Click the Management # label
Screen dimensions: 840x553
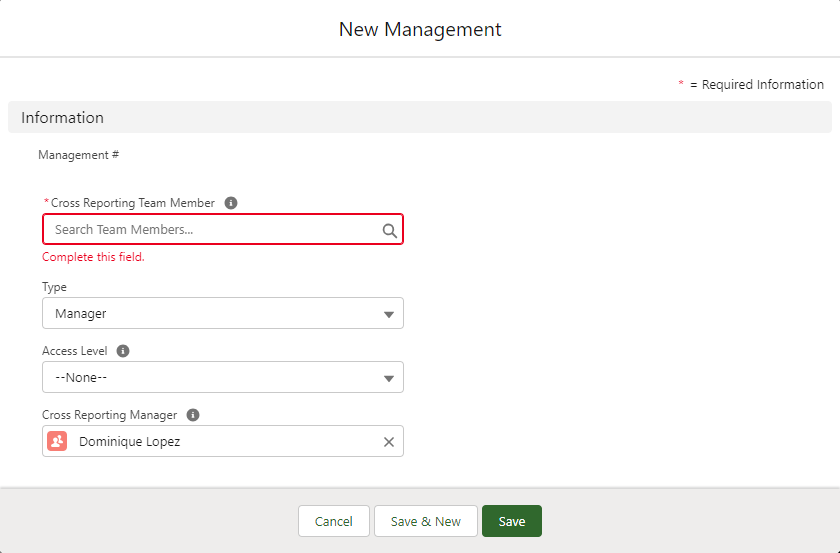coord(79,155)
